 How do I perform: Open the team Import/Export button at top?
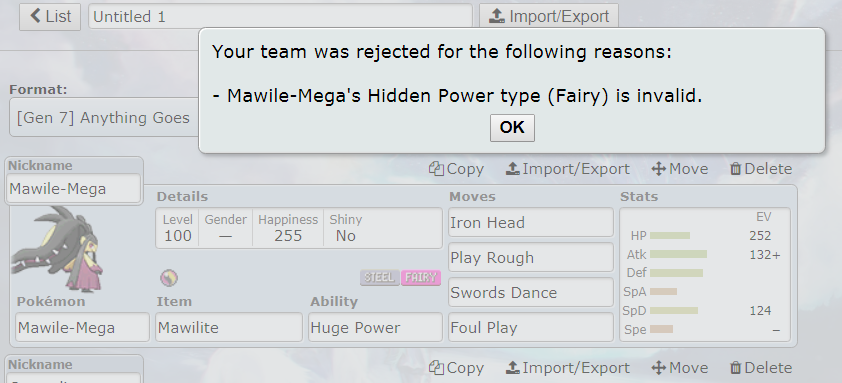coord(549,17)
